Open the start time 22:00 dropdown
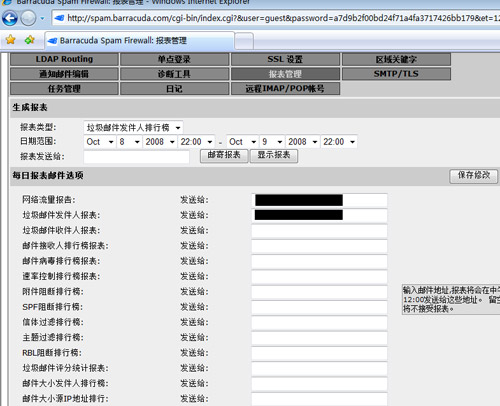This screenshot has height=406, width=500. (x=196, y=142)
